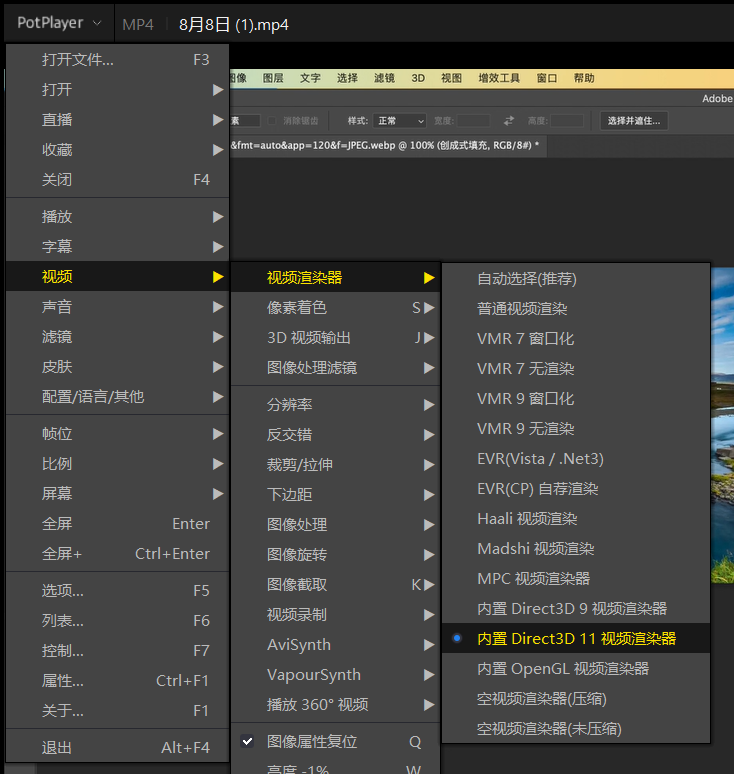Open 裁剪/拉伸 submenu

pos(335,465)
